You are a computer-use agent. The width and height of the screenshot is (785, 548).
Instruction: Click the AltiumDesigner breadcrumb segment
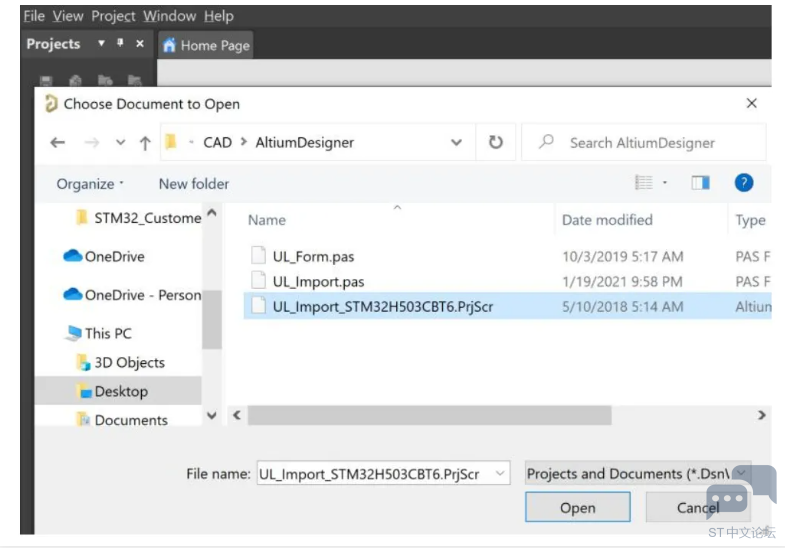pos(304,143)
